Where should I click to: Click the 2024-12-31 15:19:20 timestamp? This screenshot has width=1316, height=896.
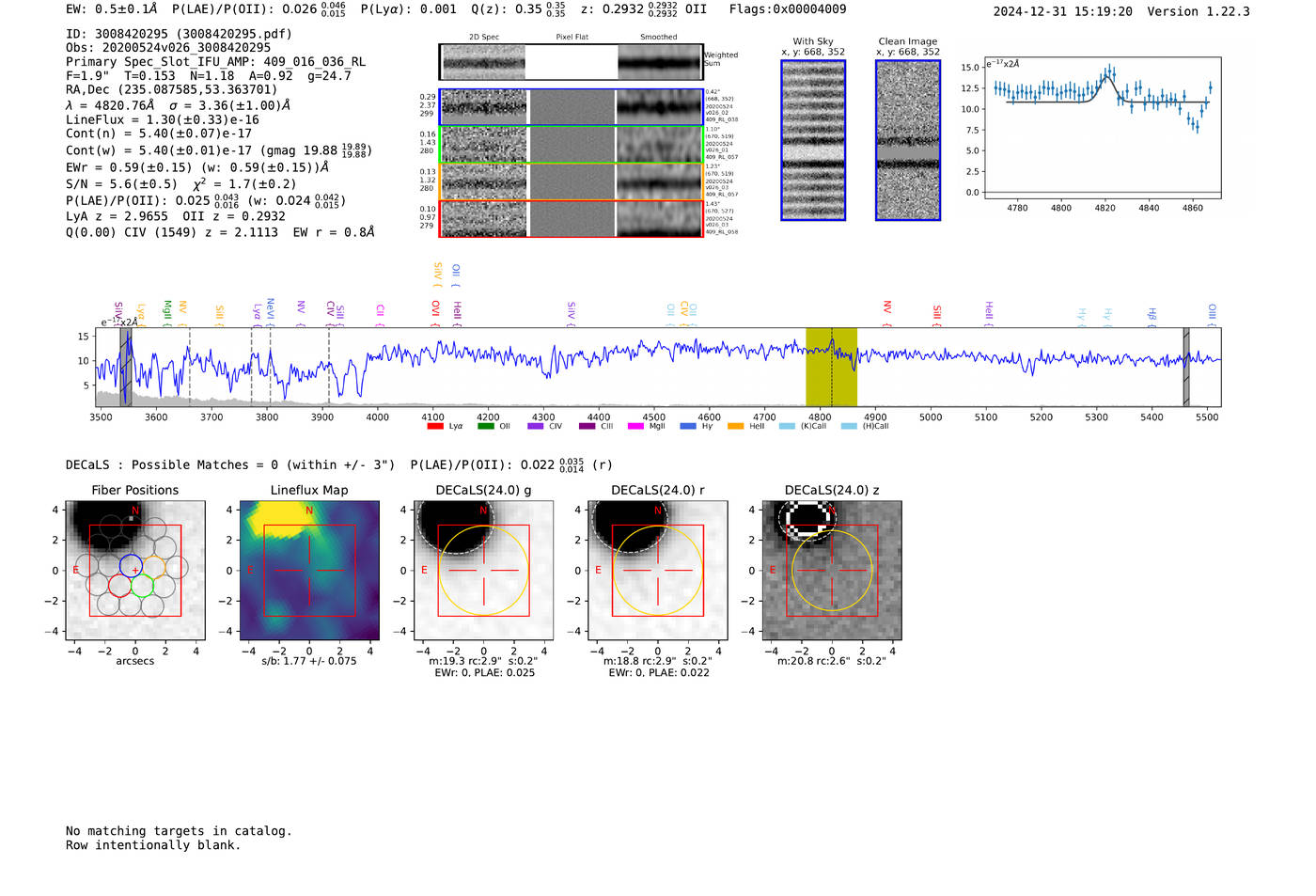pyautogui.click(x=1063, y=12)
